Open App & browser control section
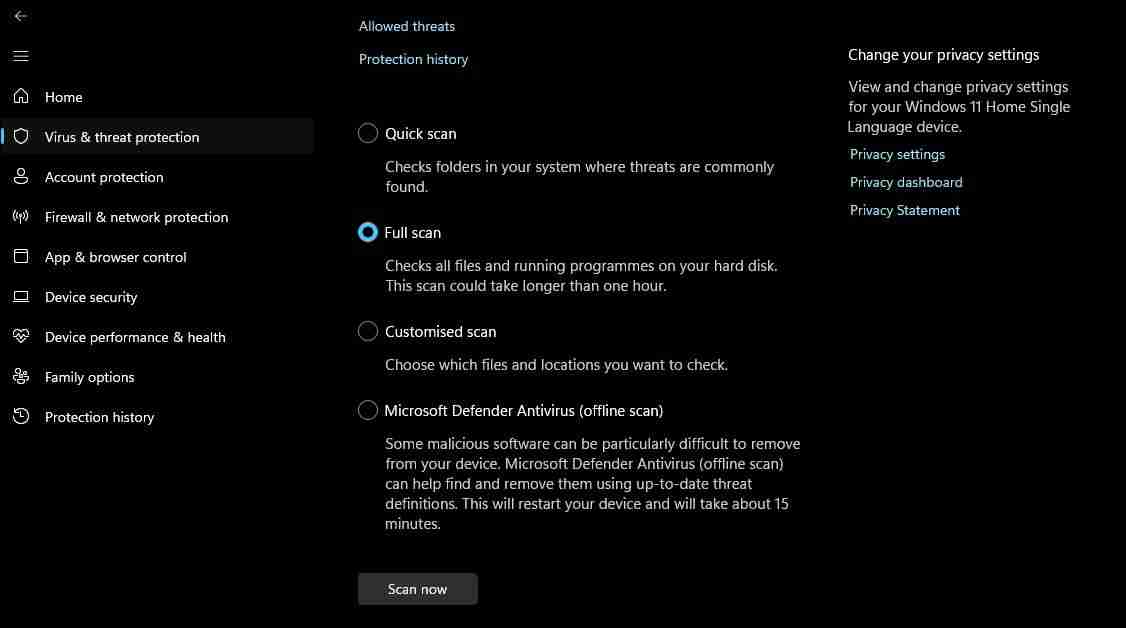The width and height of the screenshot is (1126, 628). coord(115,257)
